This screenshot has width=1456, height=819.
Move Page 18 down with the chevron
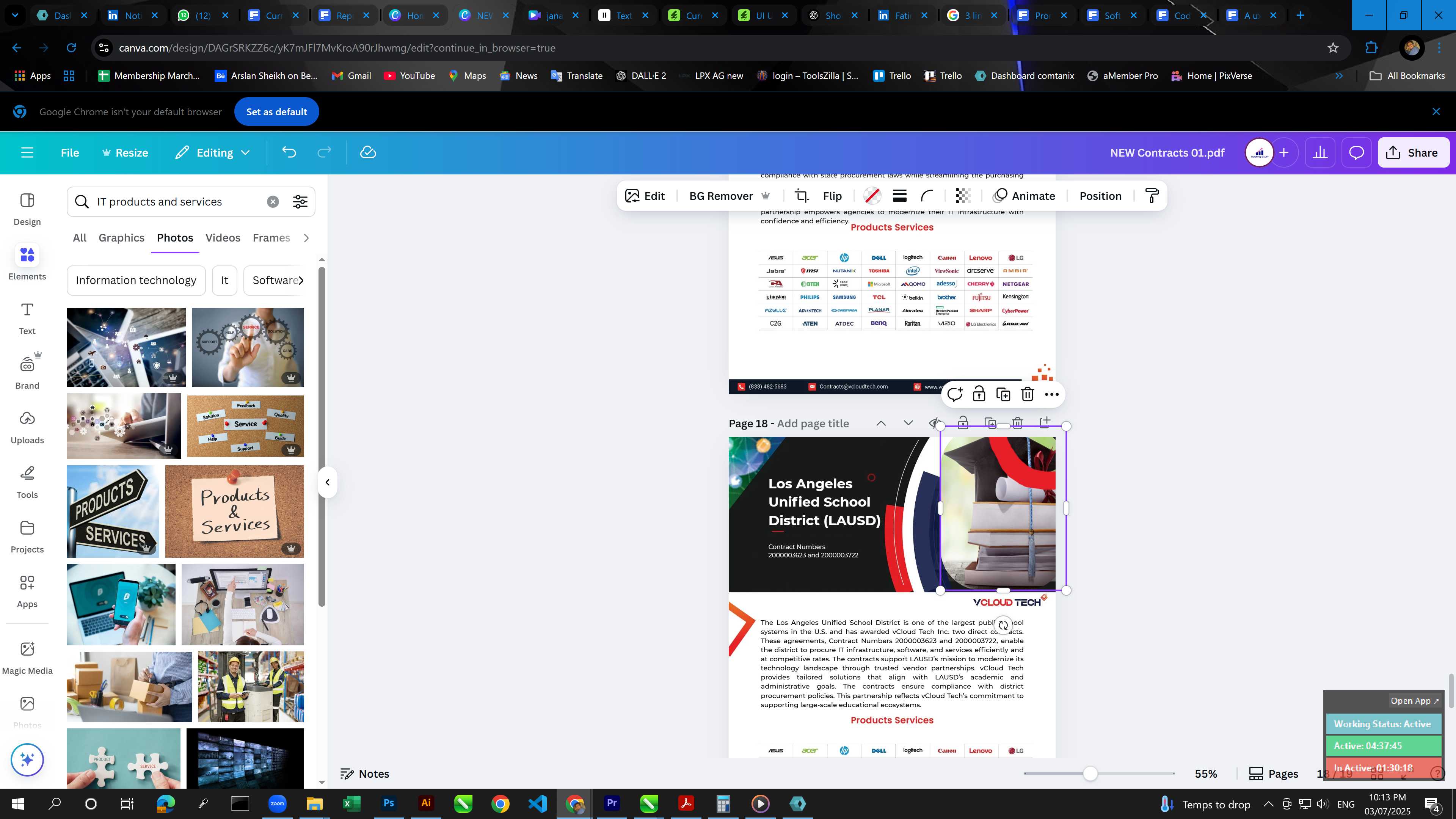[908, 424]
